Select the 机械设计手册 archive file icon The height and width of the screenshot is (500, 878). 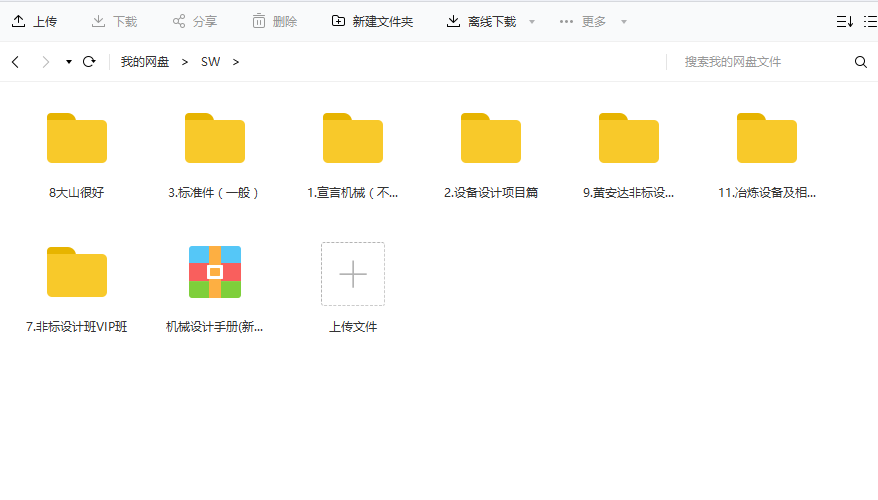click(x=215, y=272)
